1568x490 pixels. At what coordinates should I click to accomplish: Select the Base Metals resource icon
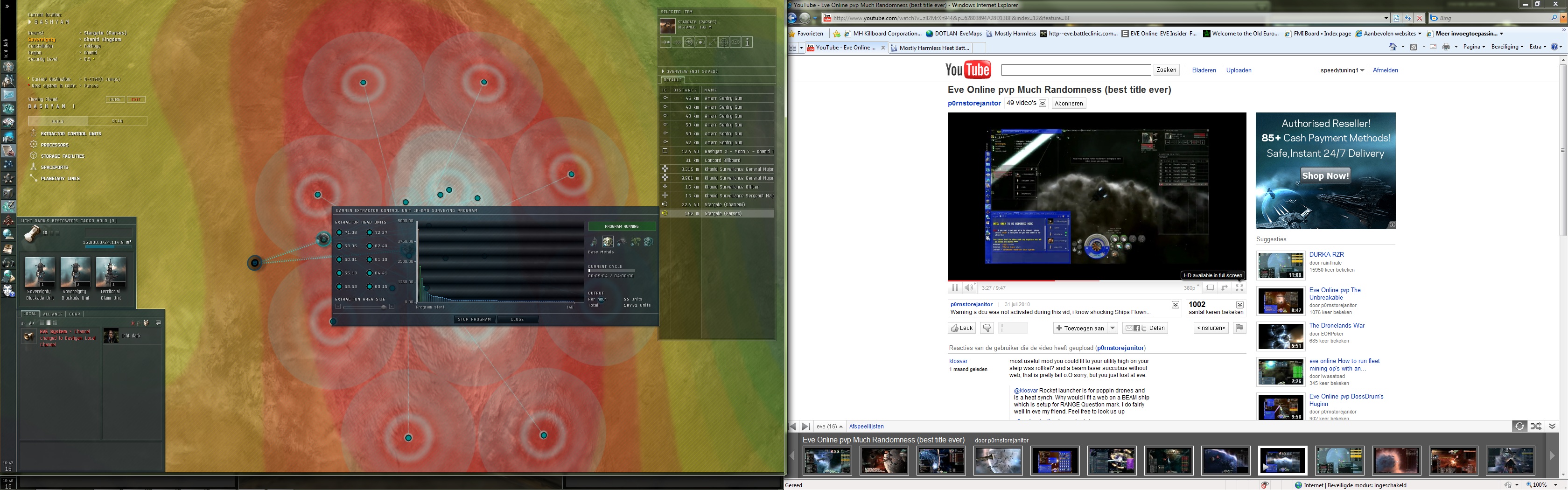(608, 242)
